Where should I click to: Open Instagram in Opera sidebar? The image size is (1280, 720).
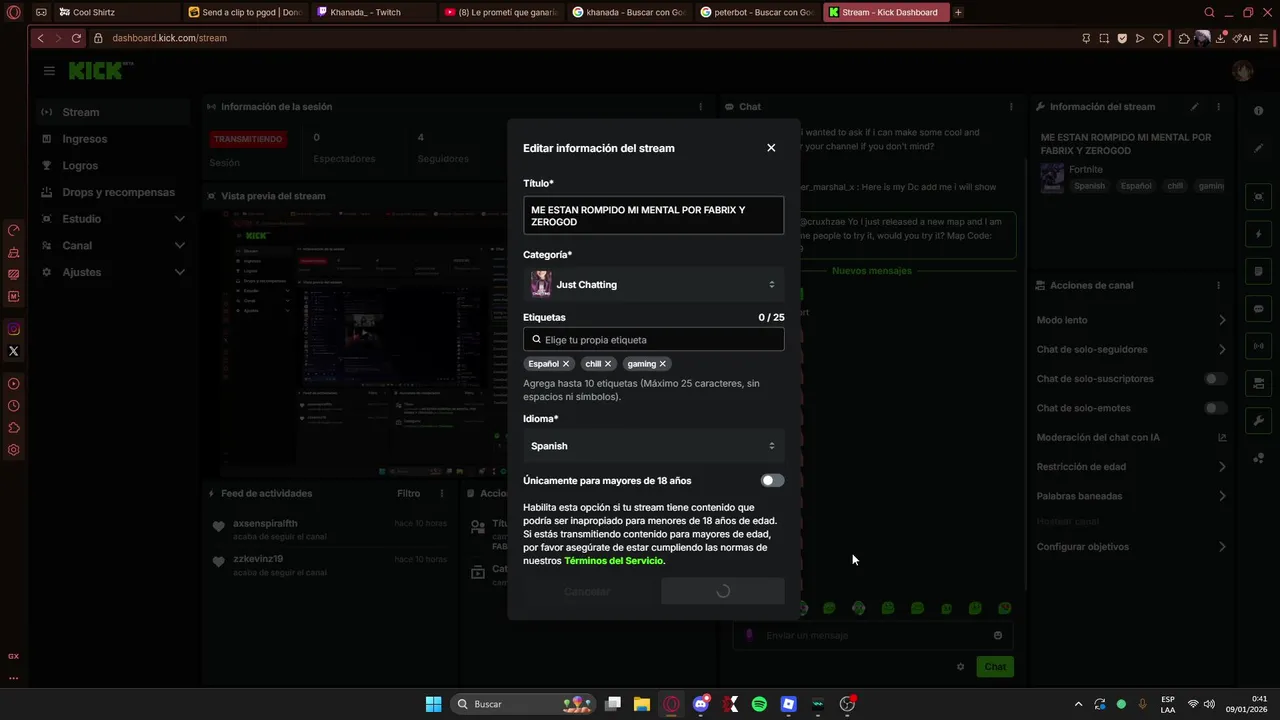click(x=13, y=329)
